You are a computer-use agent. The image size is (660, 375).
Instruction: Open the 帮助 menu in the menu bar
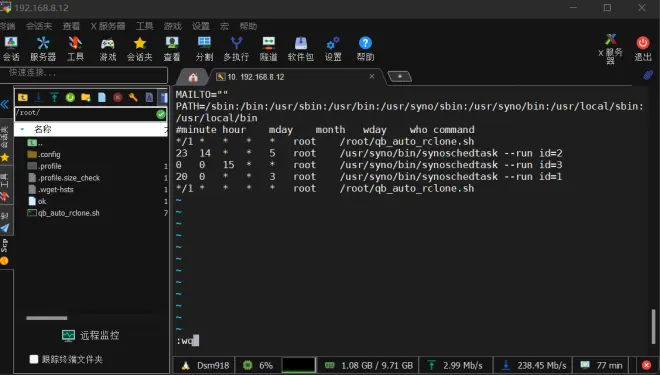point(248,26)
